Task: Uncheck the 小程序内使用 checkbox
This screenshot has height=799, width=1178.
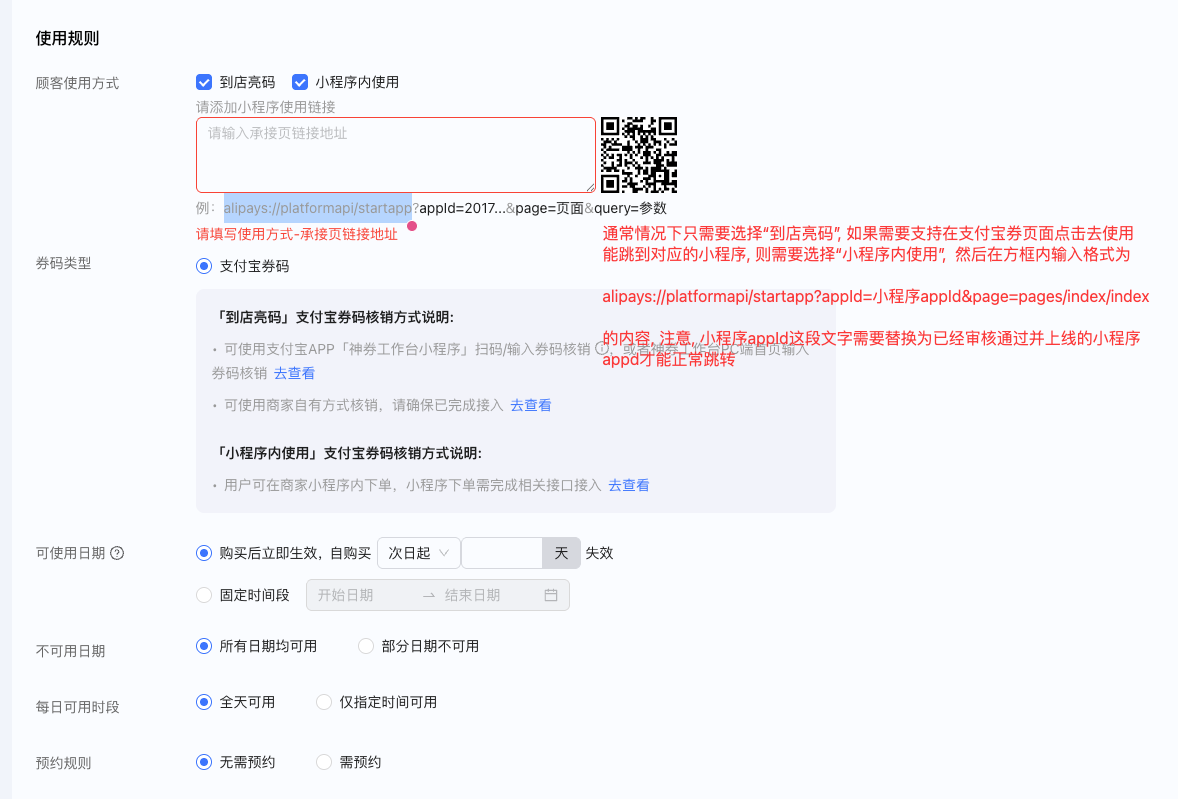Action: pyautogui.click(x=300, y=82)
